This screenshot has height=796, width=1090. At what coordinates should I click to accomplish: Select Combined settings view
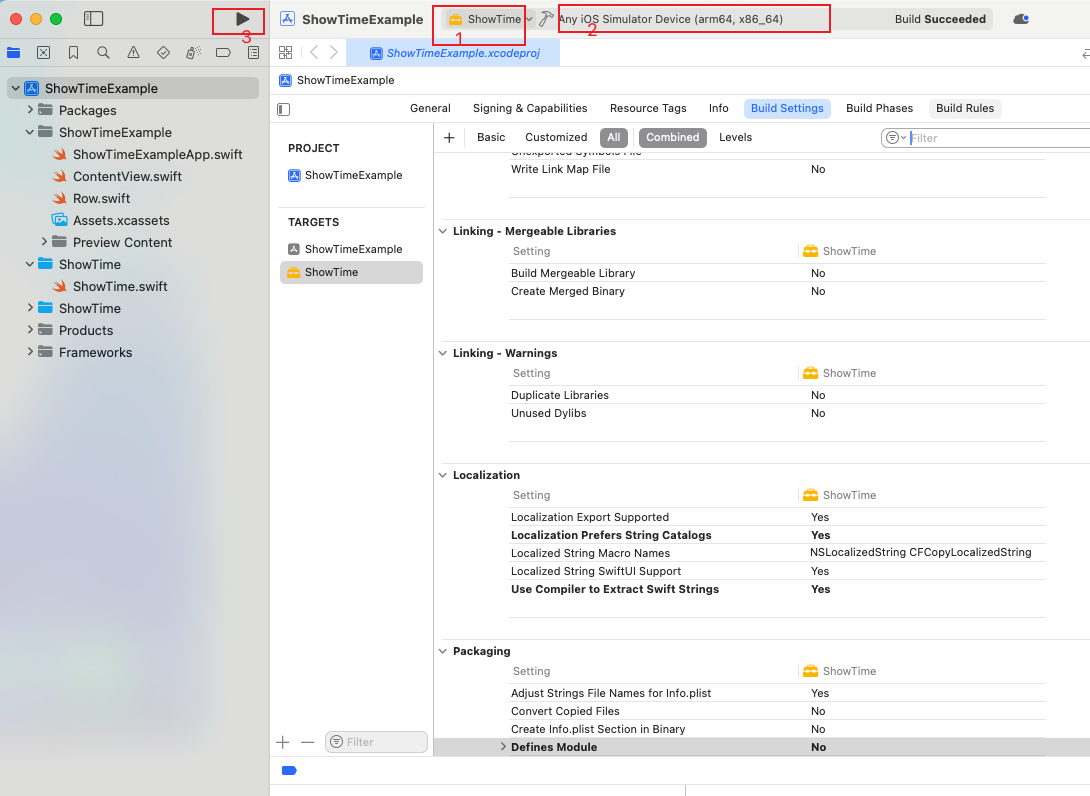(x=672, y=138)
